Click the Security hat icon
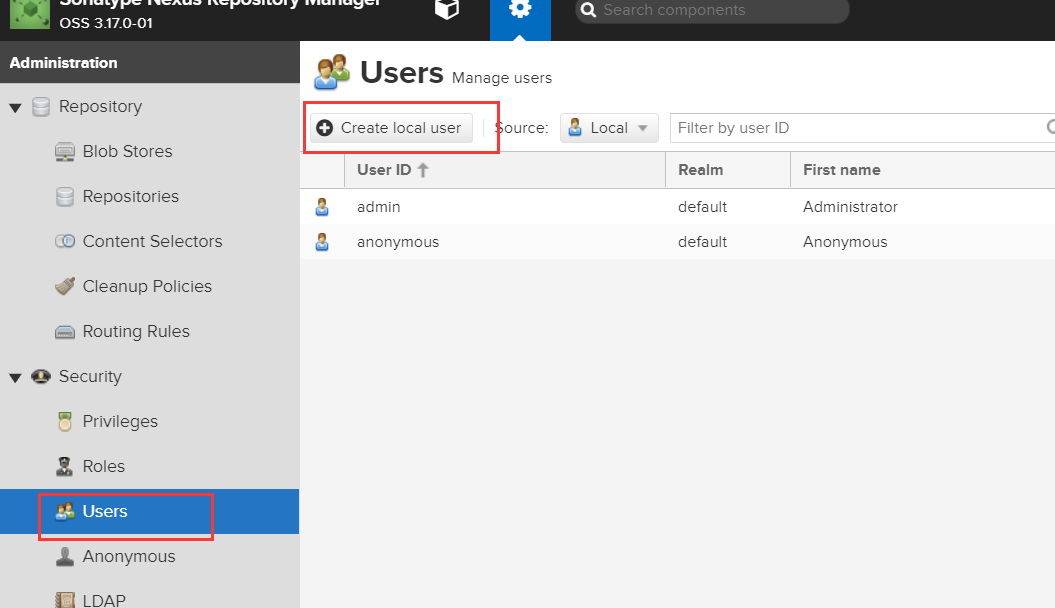The height and width of the screenshot is (608, 1055). (x=41, y=376)
